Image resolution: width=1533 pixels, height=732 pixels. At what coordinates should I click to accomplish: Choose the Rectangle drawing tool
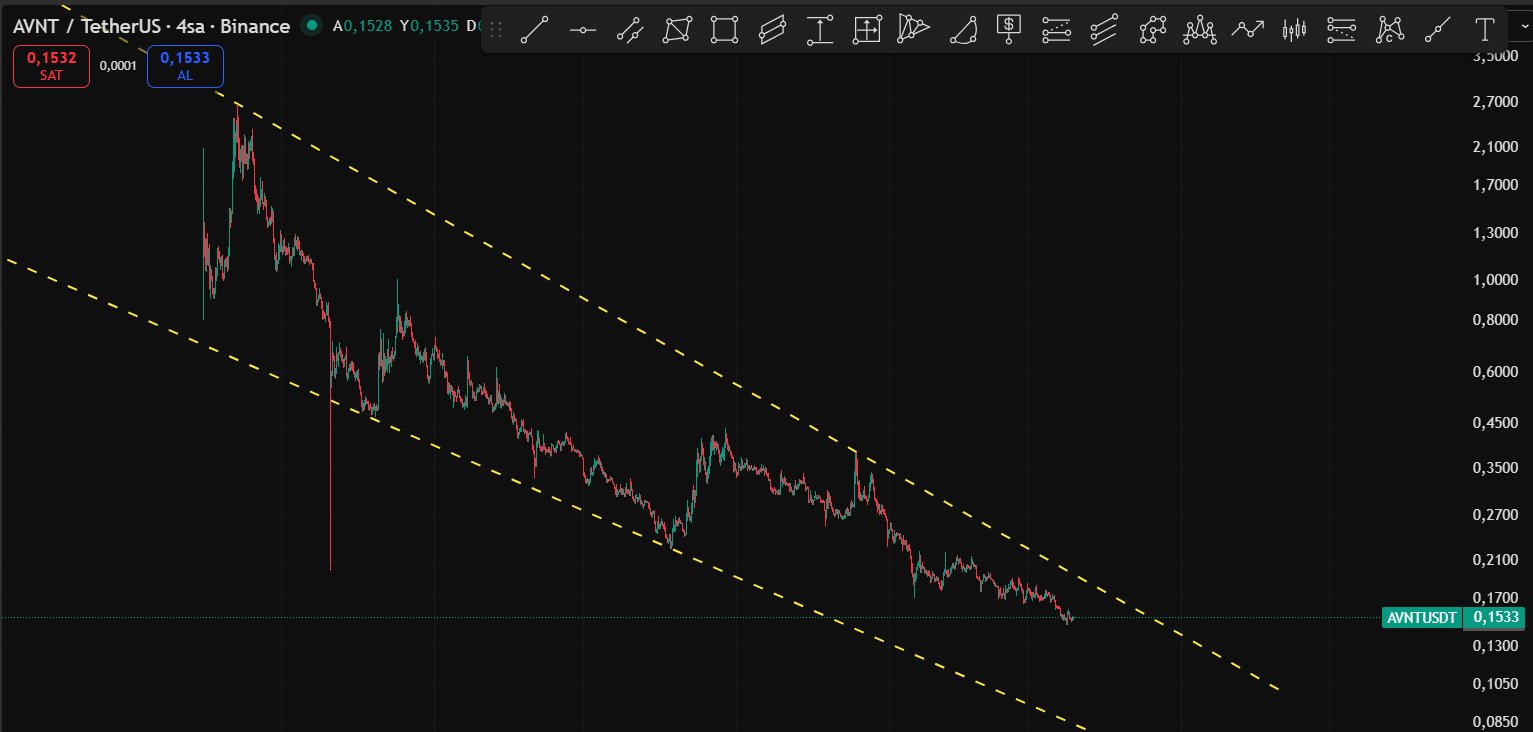(725, 30)
